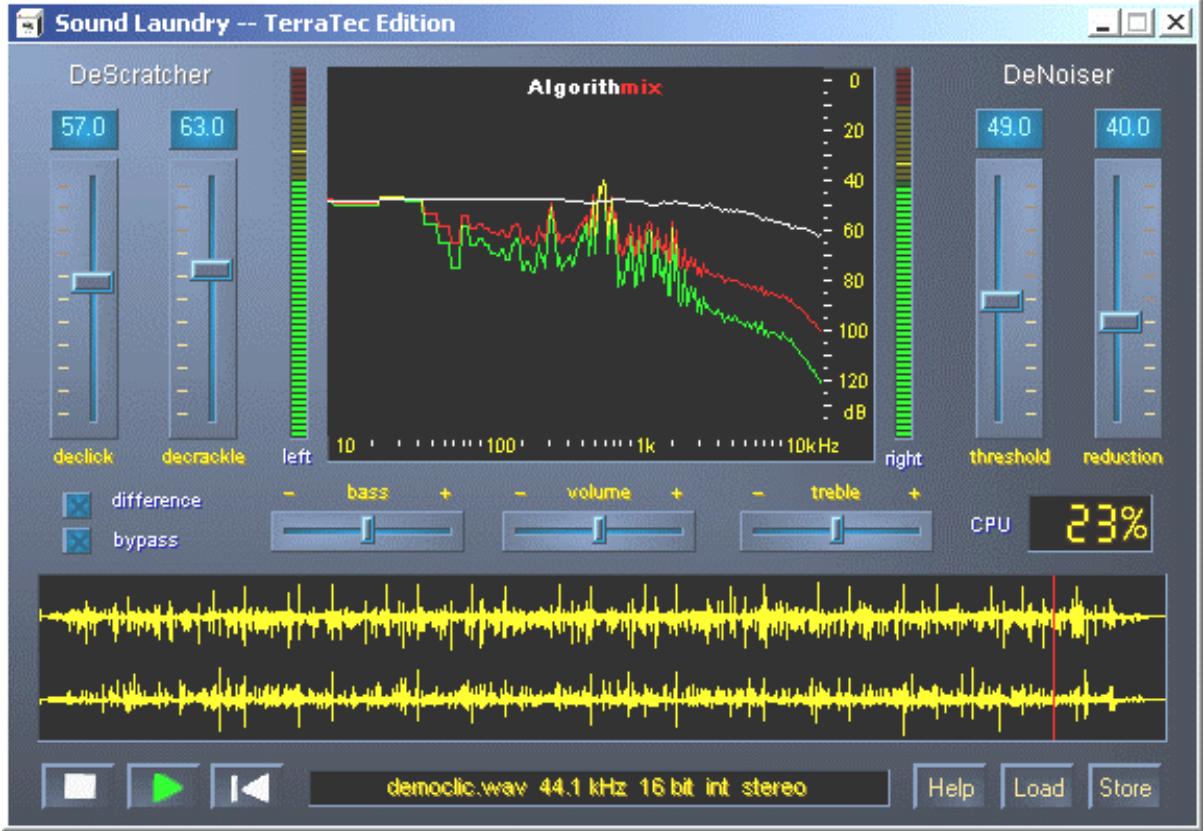Click the CPU 23% readout
This screenshot has height=831, width=1204.
[1091, 523]
